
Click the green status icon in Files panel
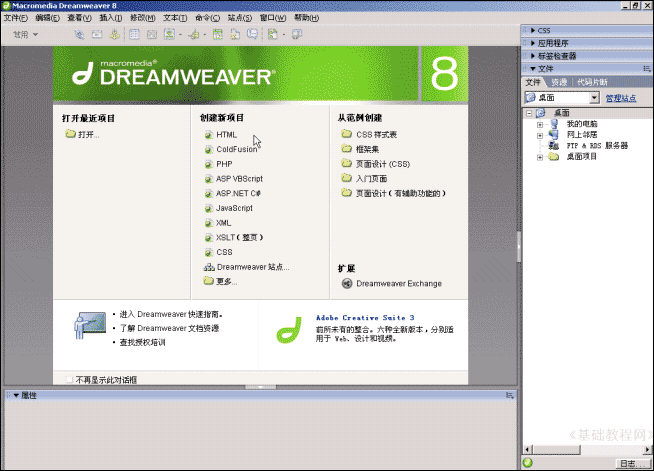coord(528,462)
